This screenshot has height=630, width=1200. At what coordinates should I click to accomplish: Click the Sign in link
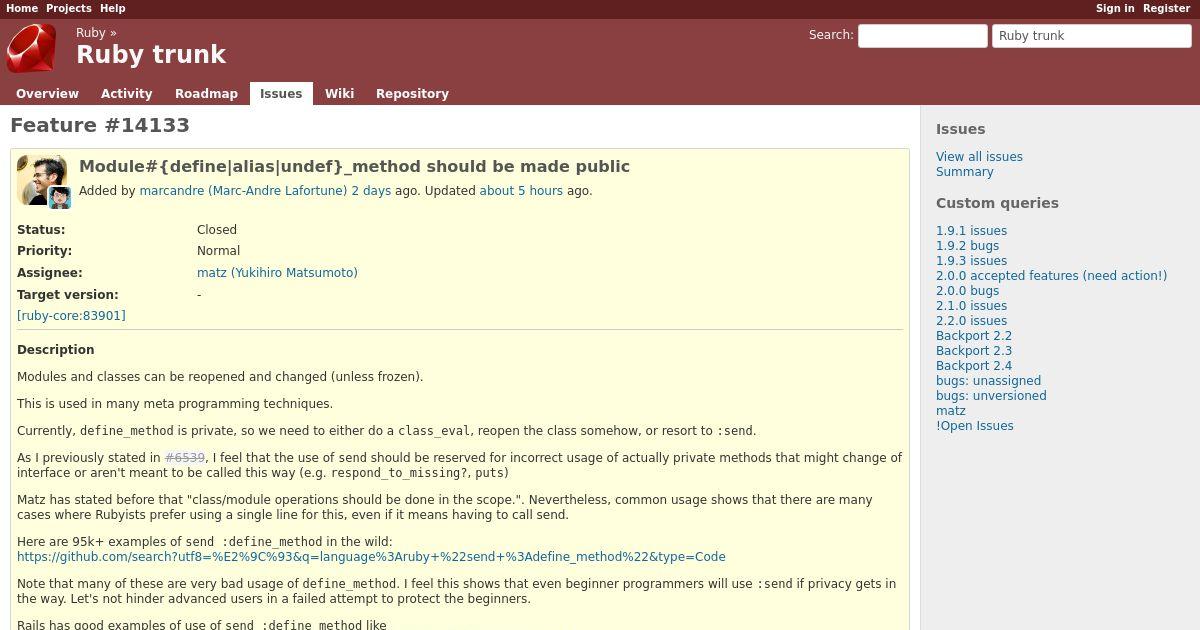1115,8
